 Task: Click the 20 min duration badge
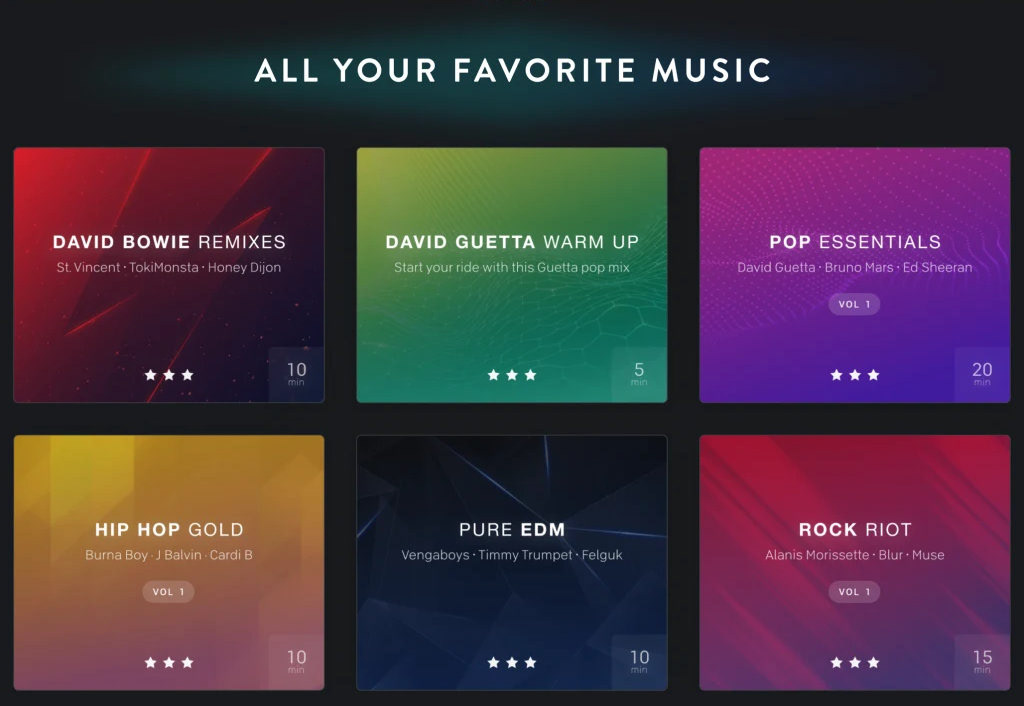[x=982, y=375]
